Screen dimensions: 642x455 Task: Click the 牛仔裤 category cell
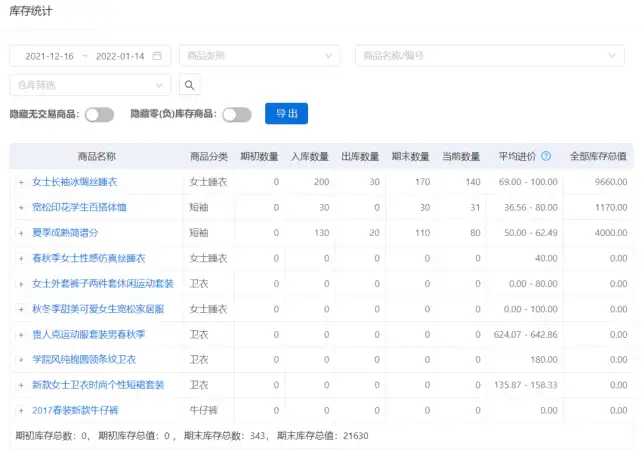[x=204, y=410]
